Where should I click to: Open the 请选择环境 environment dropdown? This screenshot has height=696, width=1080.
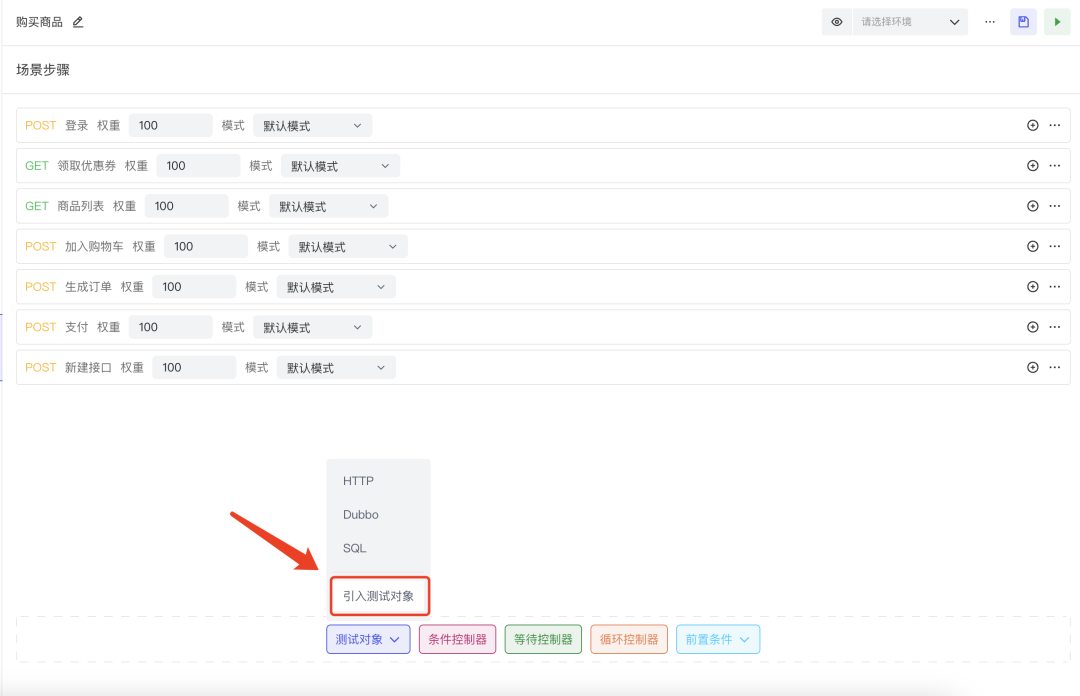point(910,22)
